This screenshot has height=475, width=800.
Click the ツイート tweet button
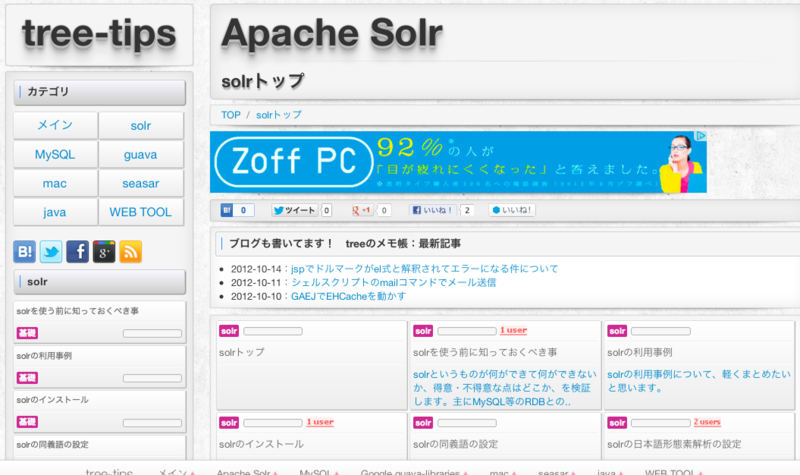pyautogui.click(x=294, y=210)
